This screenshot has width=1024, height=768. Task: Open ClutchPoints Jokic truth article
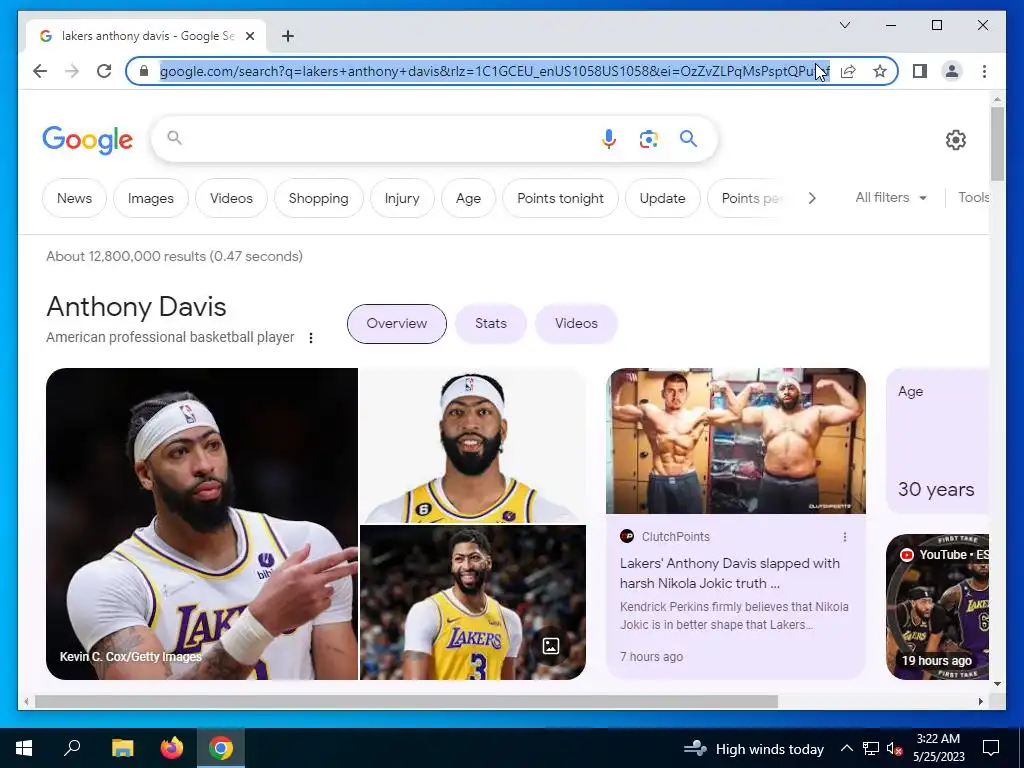click(x=729, y=573)
